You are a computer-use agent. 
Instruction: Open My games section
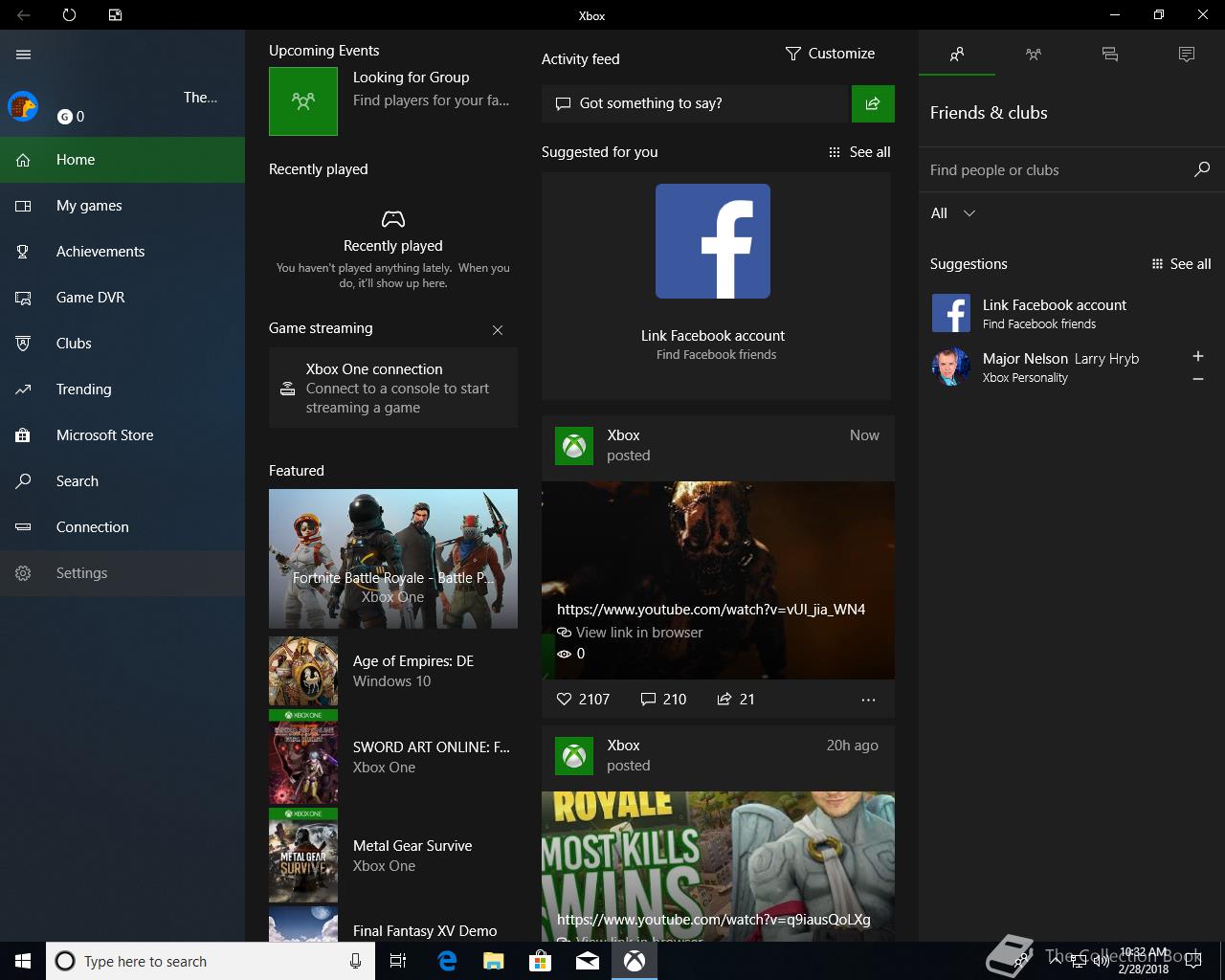pyautogui.click(x=122, y=206)
